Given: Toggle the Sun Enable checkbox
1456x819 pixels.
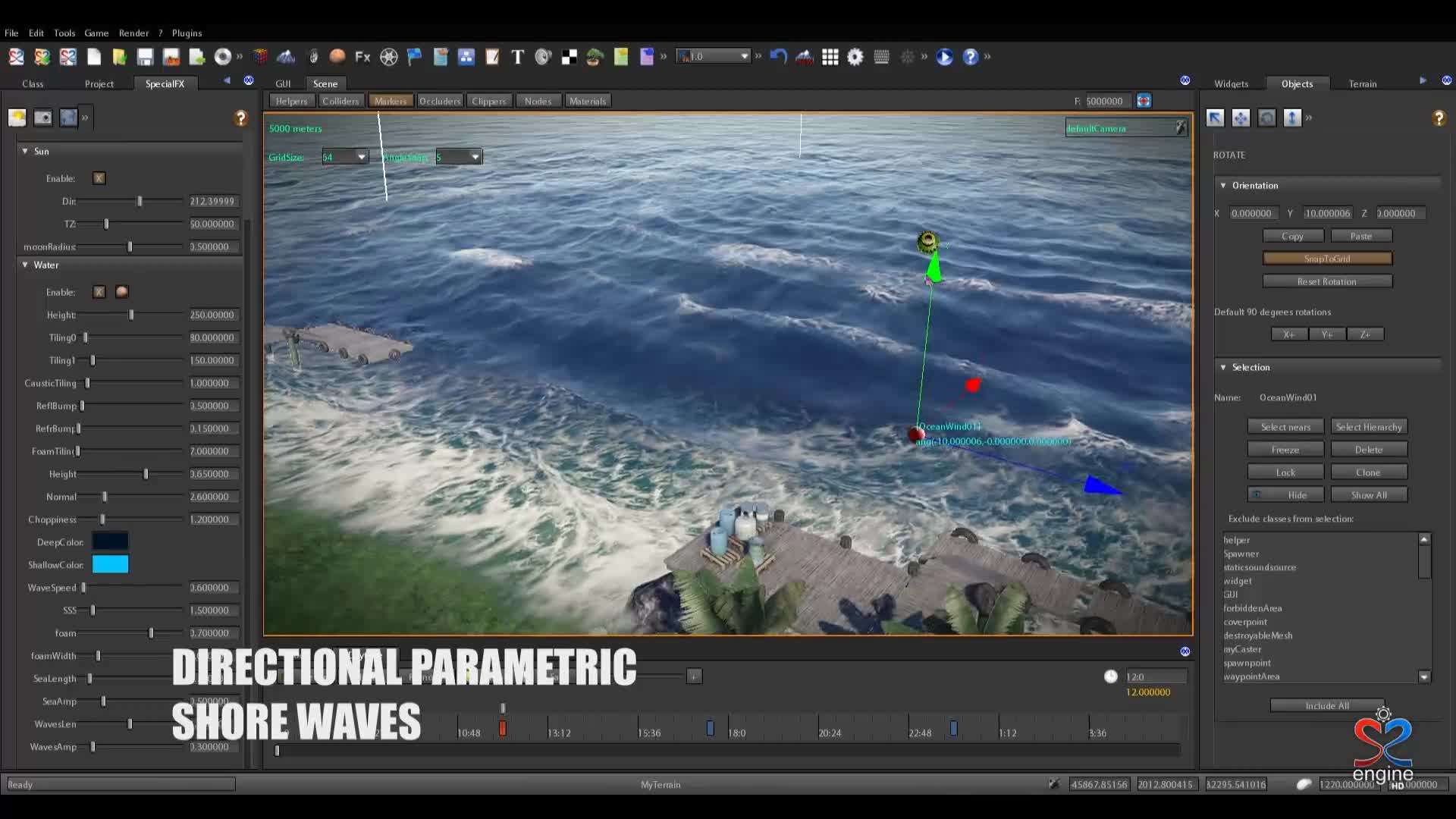Looking at the screenshot, I should (99, 178).
